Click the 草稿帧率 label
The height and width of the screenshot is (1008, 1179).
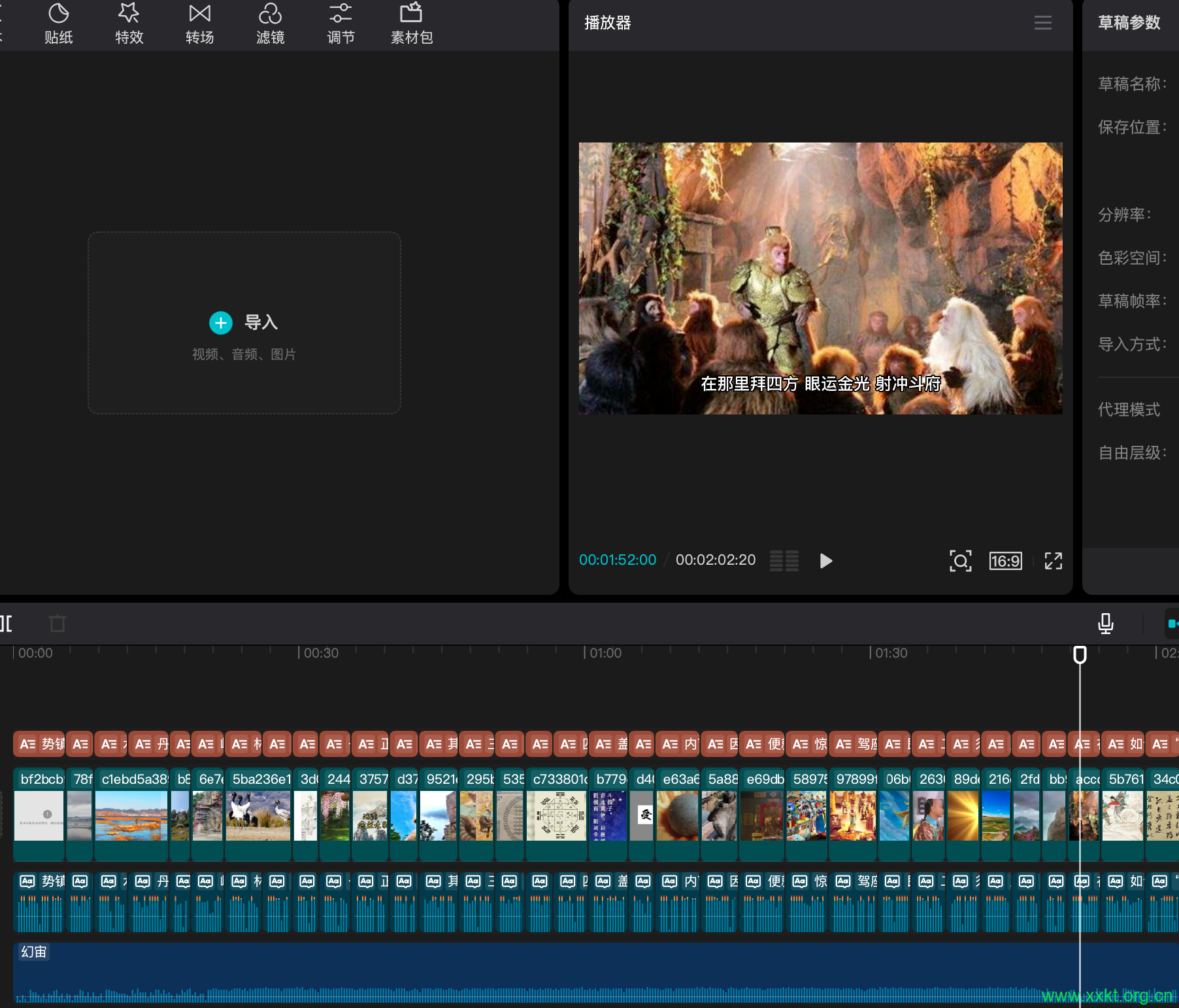point(1132,301)
